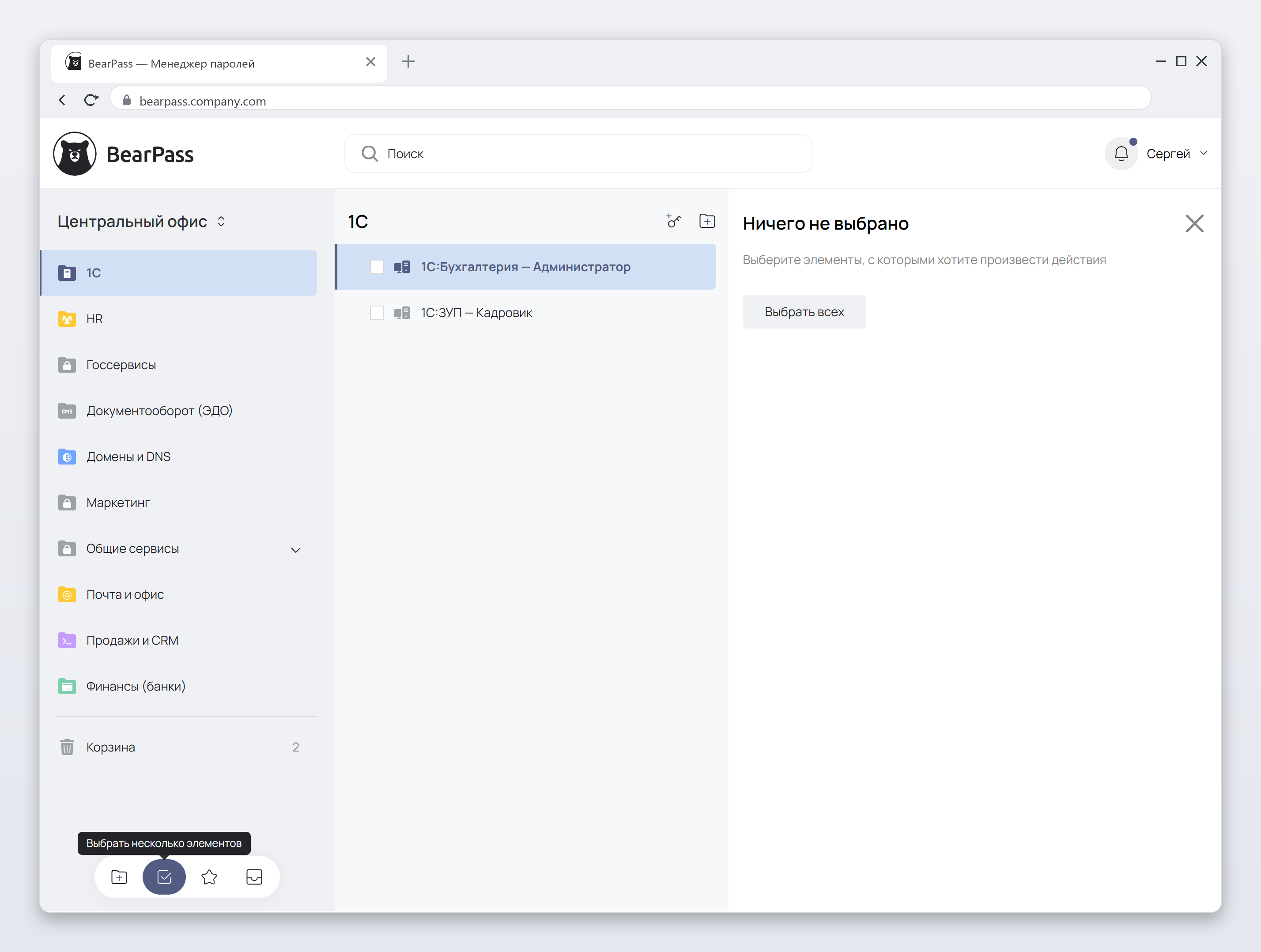Click the Документооборот CMS folder icon
Image resolution: width=1261 pixels, height=952 pixels.
click(67, 411)
